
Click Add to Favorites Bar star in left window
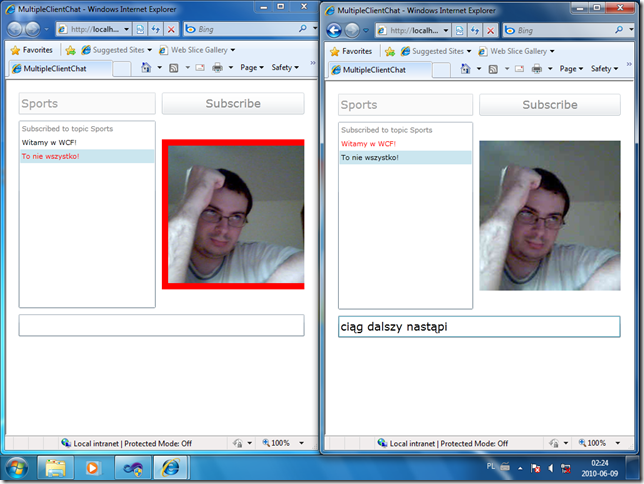pos(71,50)
